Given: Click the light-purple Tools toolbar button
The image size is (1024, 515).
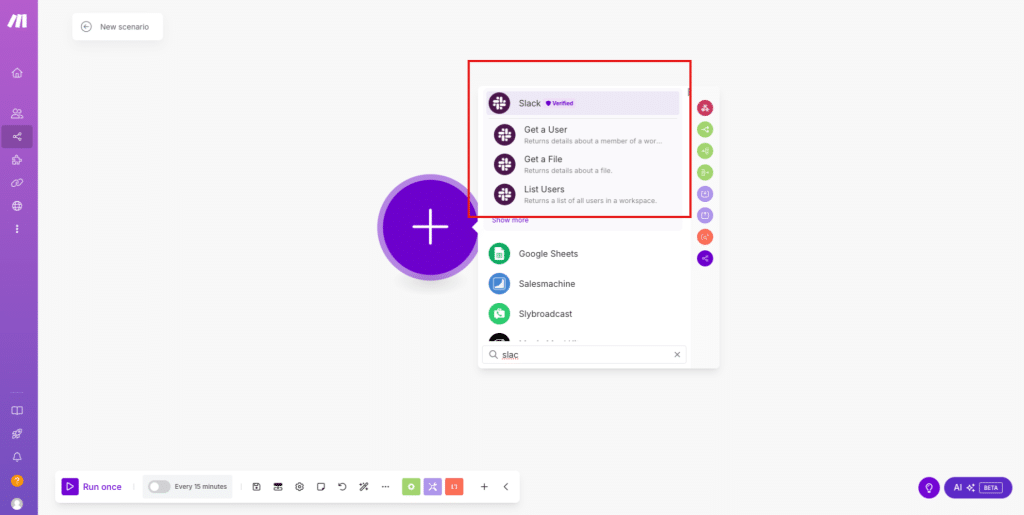Looking at the screenshot, I should point(433,486).
